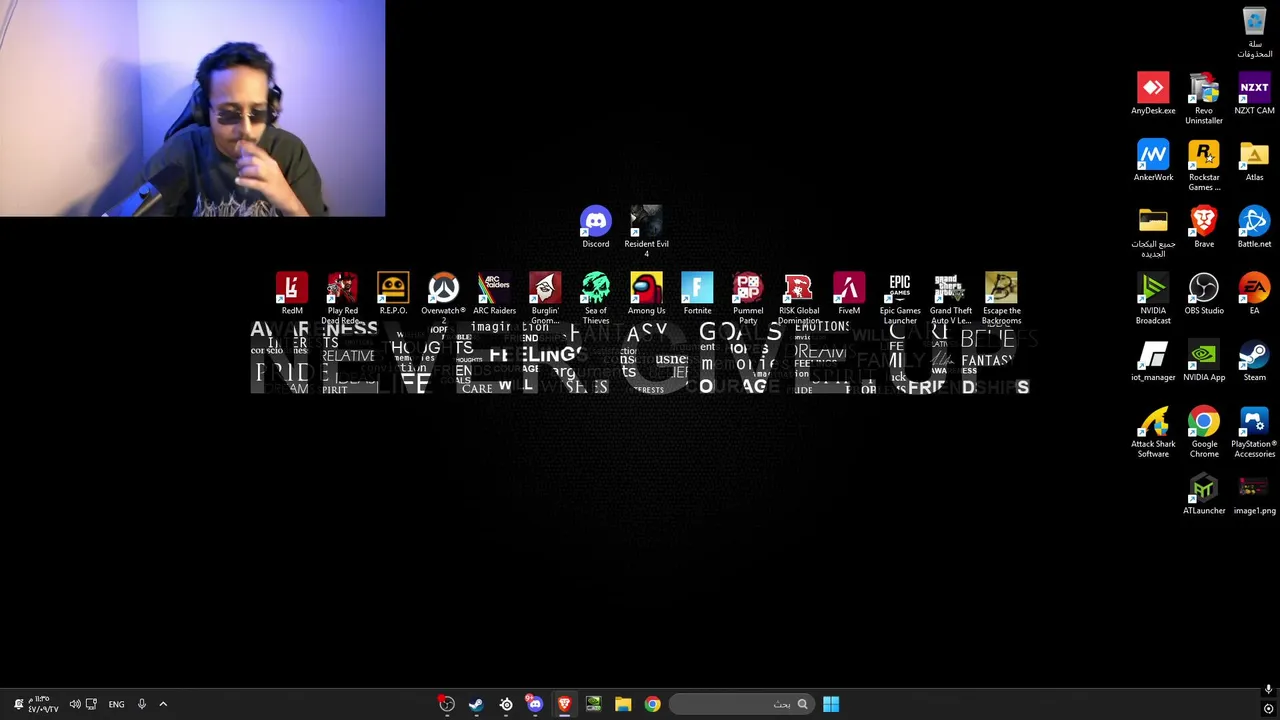
Task: Click the microphone icon in system tray
Action: point(142,704)
